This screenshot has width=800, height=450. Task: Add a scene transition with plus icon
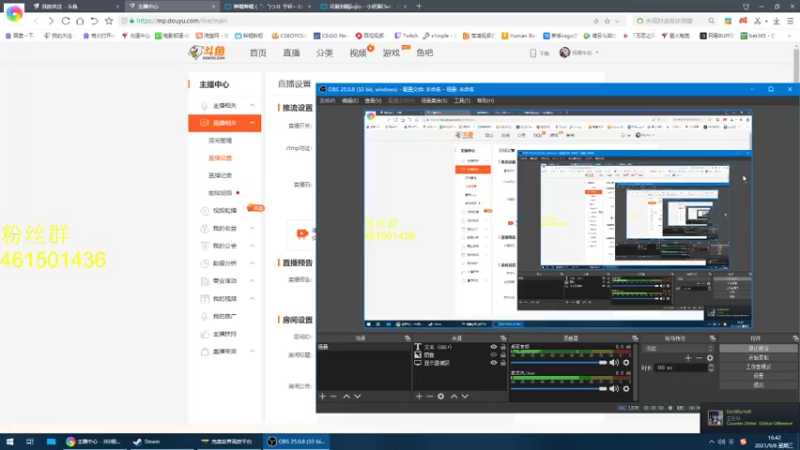(688, 358)
